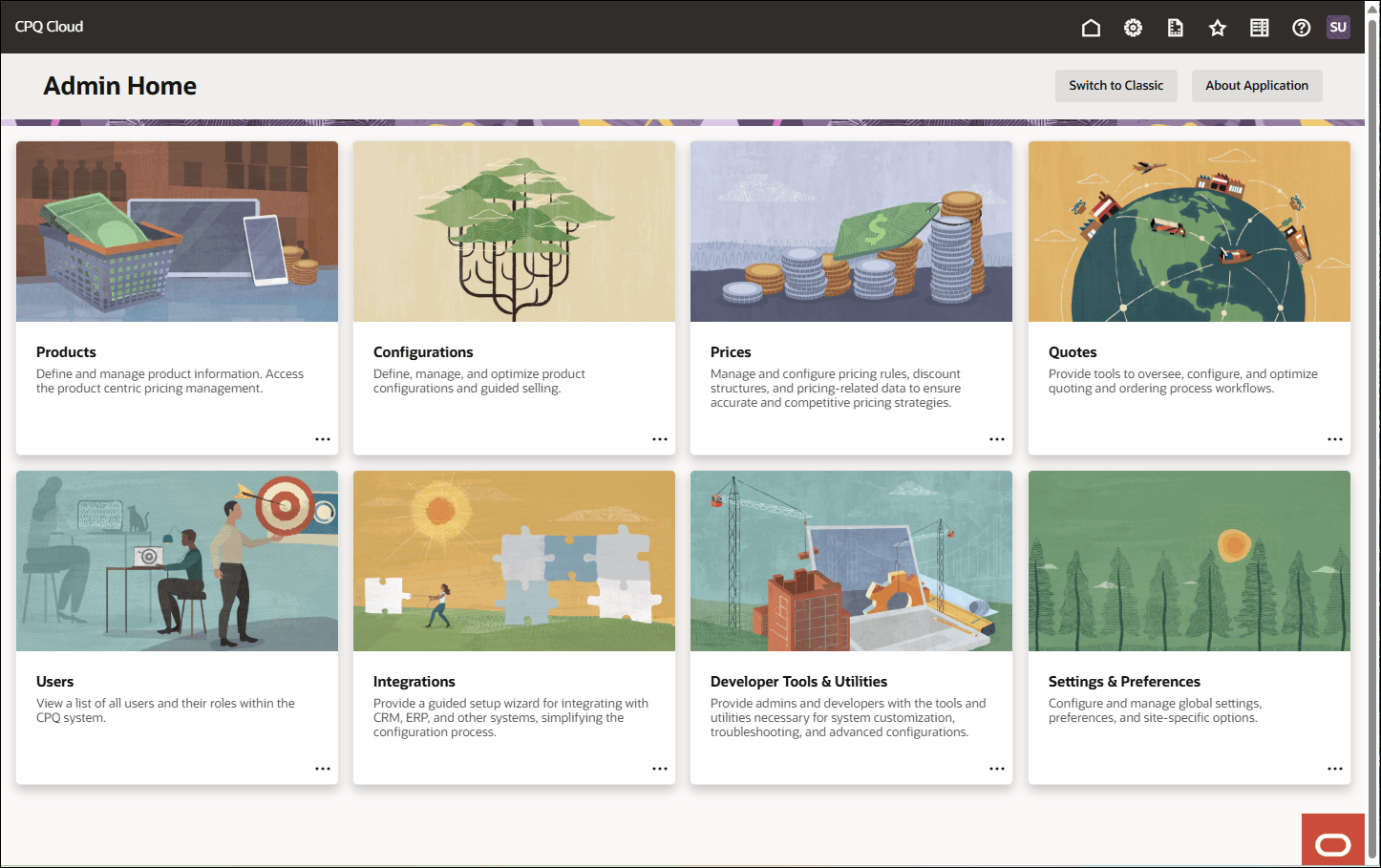The height and width of the screenshot is (868, 1381).
Task: Click the Configurations tree illustration
Action: 514,232
